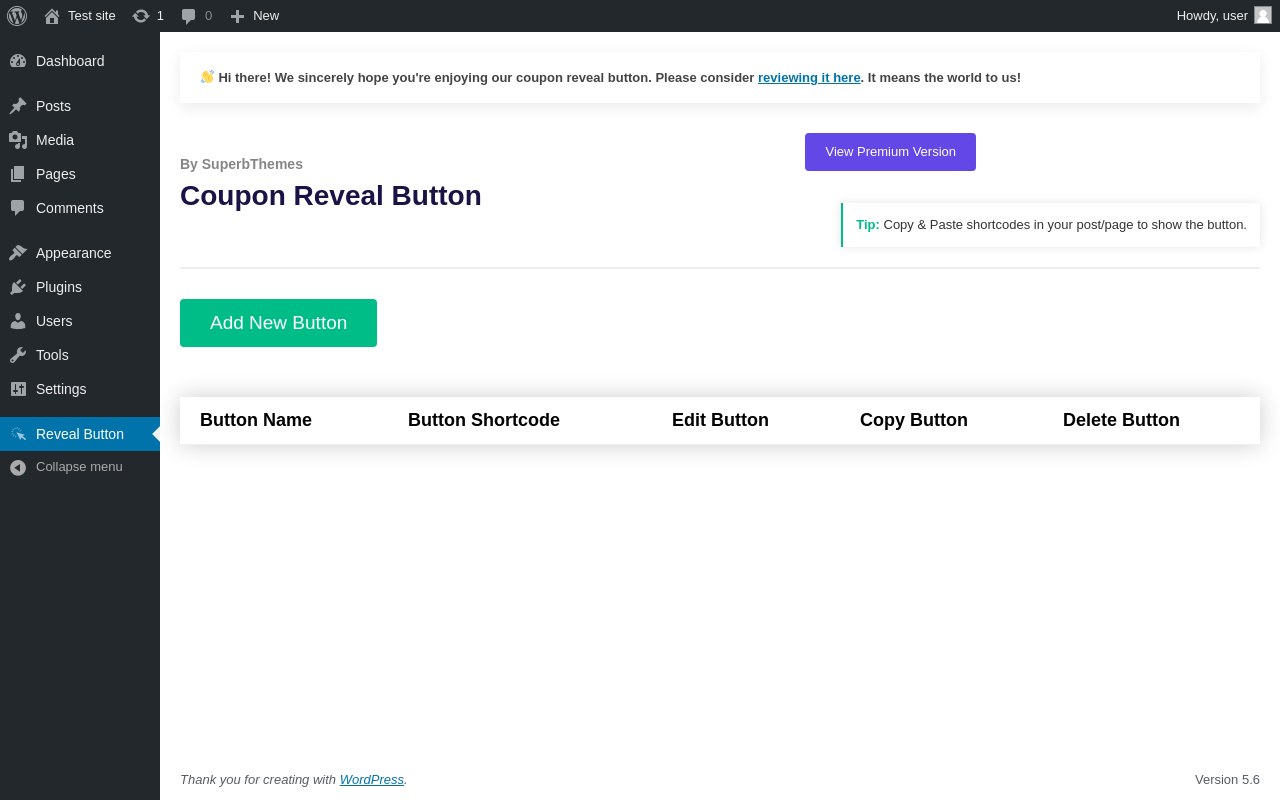This screenshot has width=1280, height=800.
Task: Select the Plugins plug icon
Action: click(18, 287)
